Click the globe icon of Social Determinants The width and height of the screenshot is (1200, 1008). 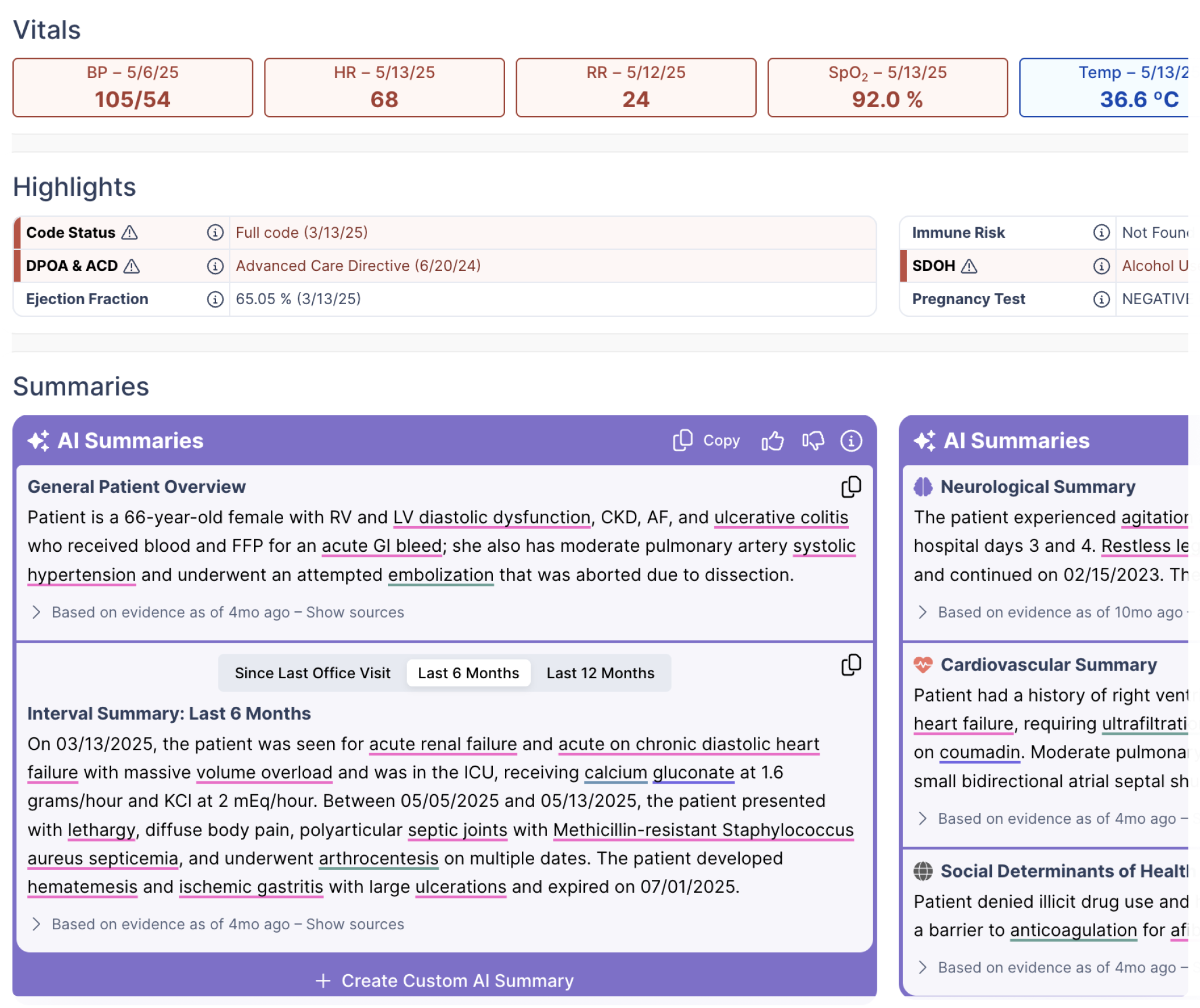coord(922,870)
